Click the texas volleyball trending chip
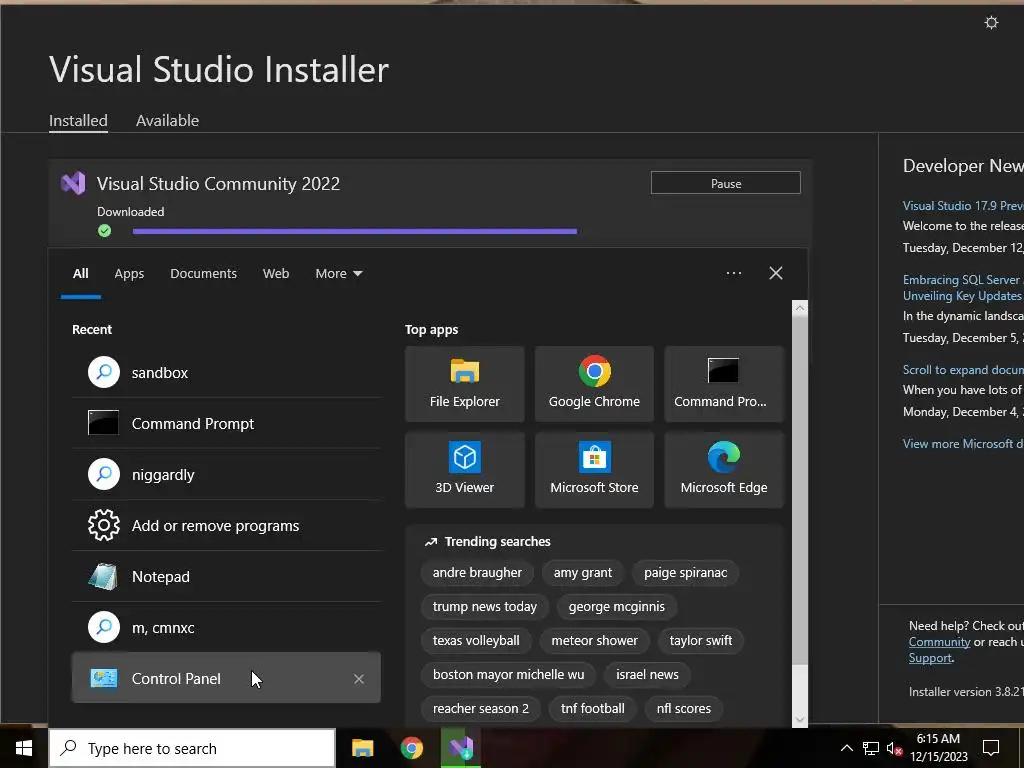This screenshot has height=768, width=1024. (476, 641)
